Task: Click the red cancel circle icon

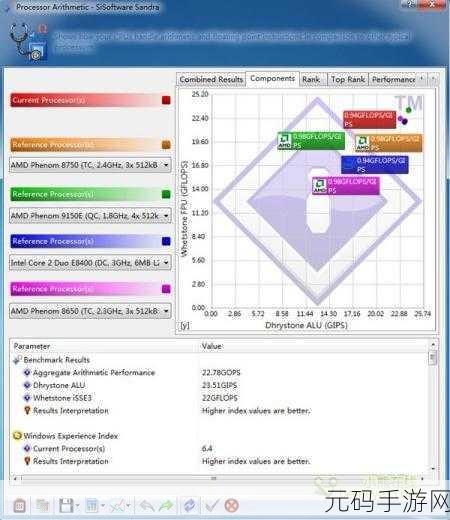Action: [231, 506]
